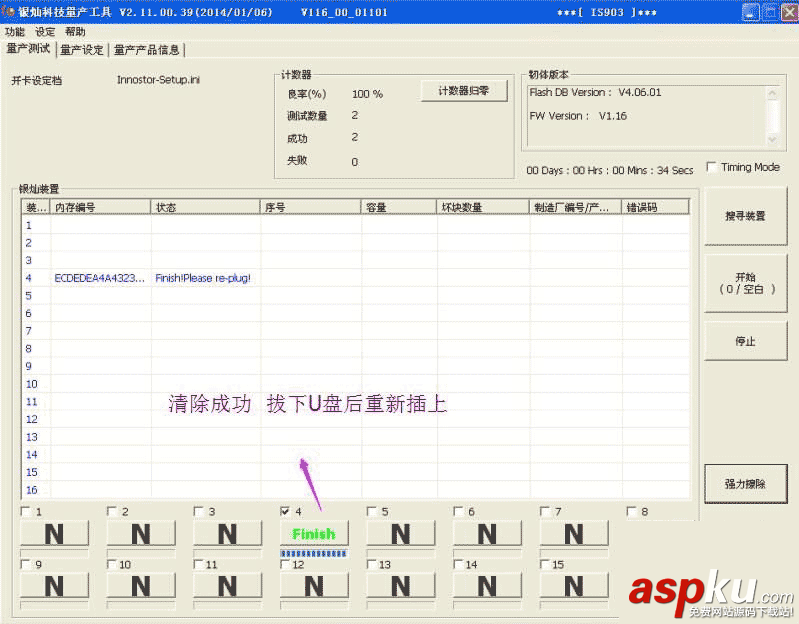Close the mass production tool window
The image size is (799, 624).
(789, 12)
